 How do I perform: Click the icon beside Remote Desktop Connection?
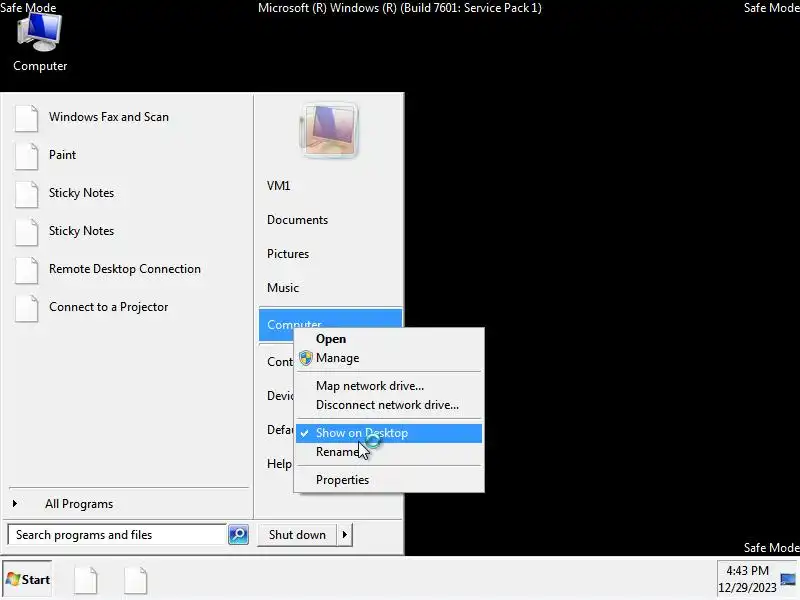pos(27,270)
